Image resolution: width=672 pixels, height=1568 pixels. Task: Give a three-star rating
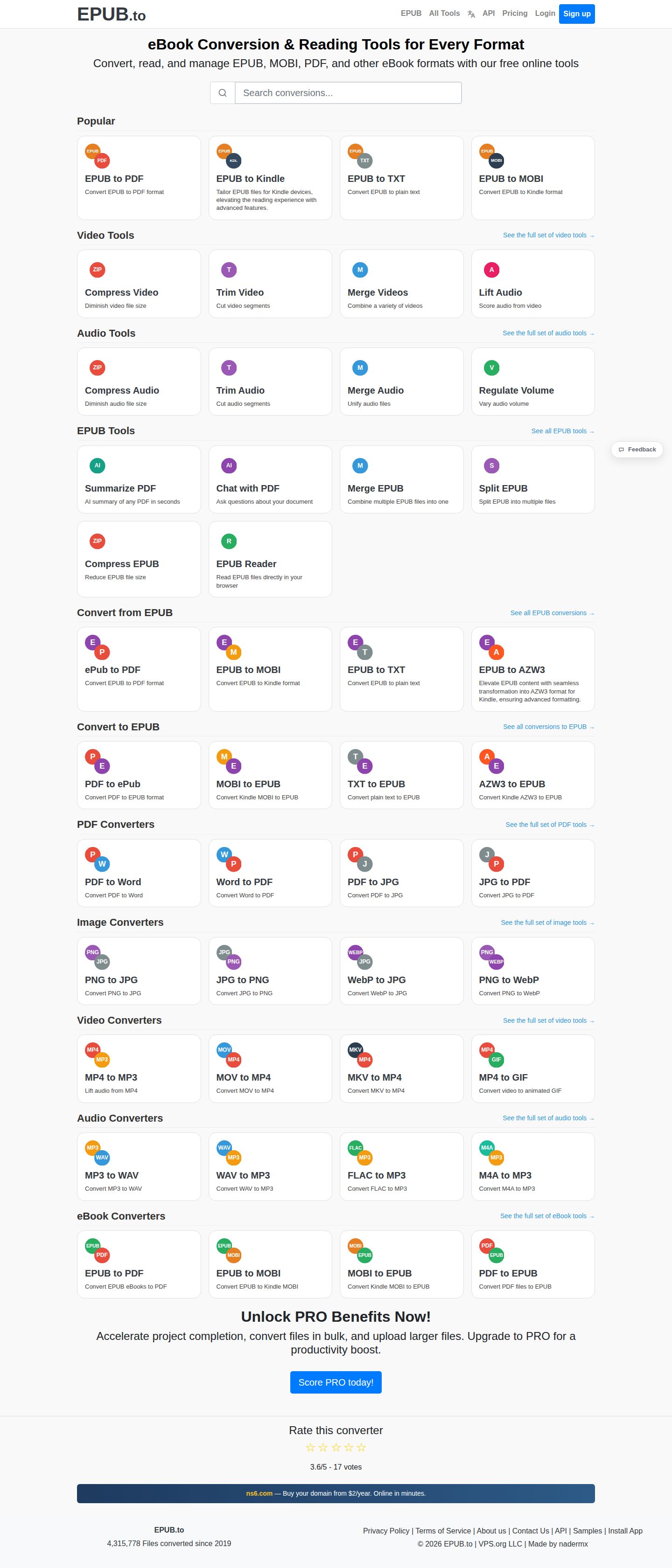point(336,1448)
